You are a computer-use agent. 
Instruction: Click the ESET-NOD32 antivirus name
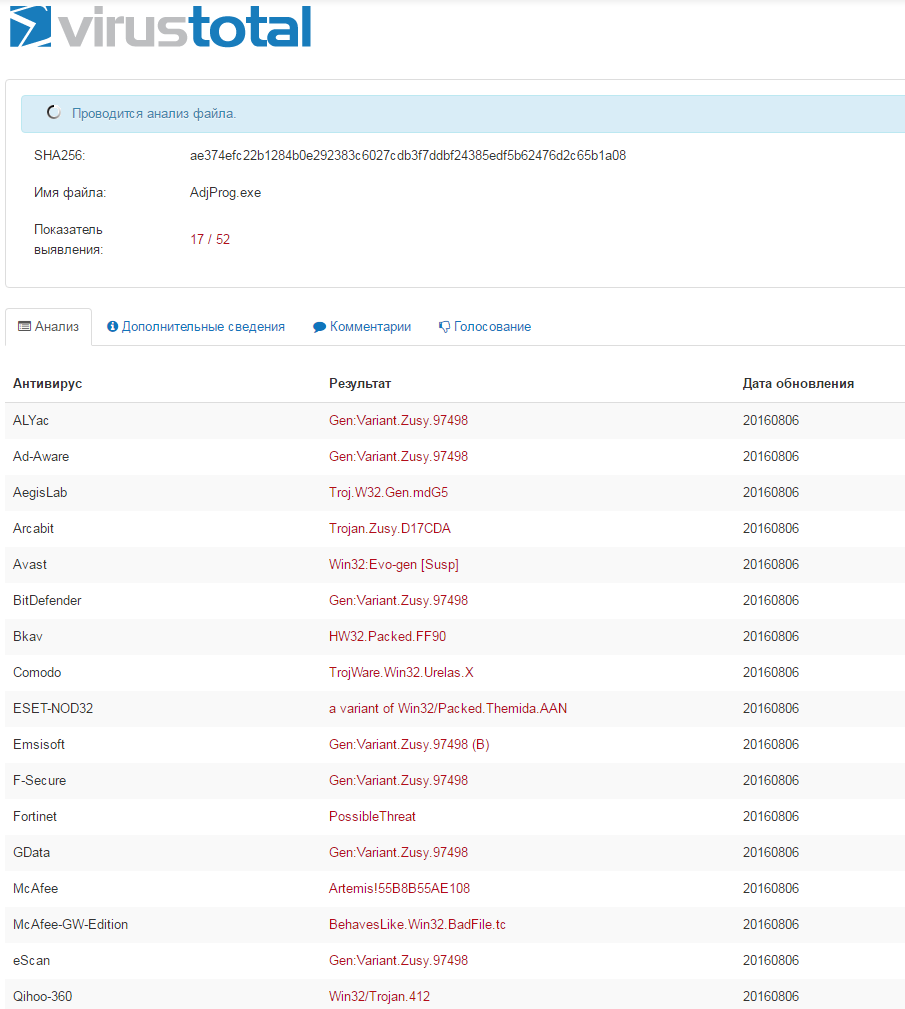[x=53, y=708]
